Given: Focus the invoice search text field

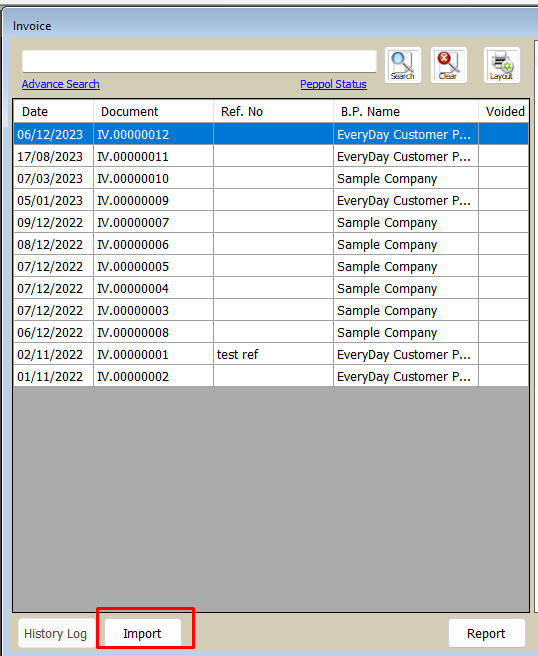Looking at the screenshot, I should point(199,62).
